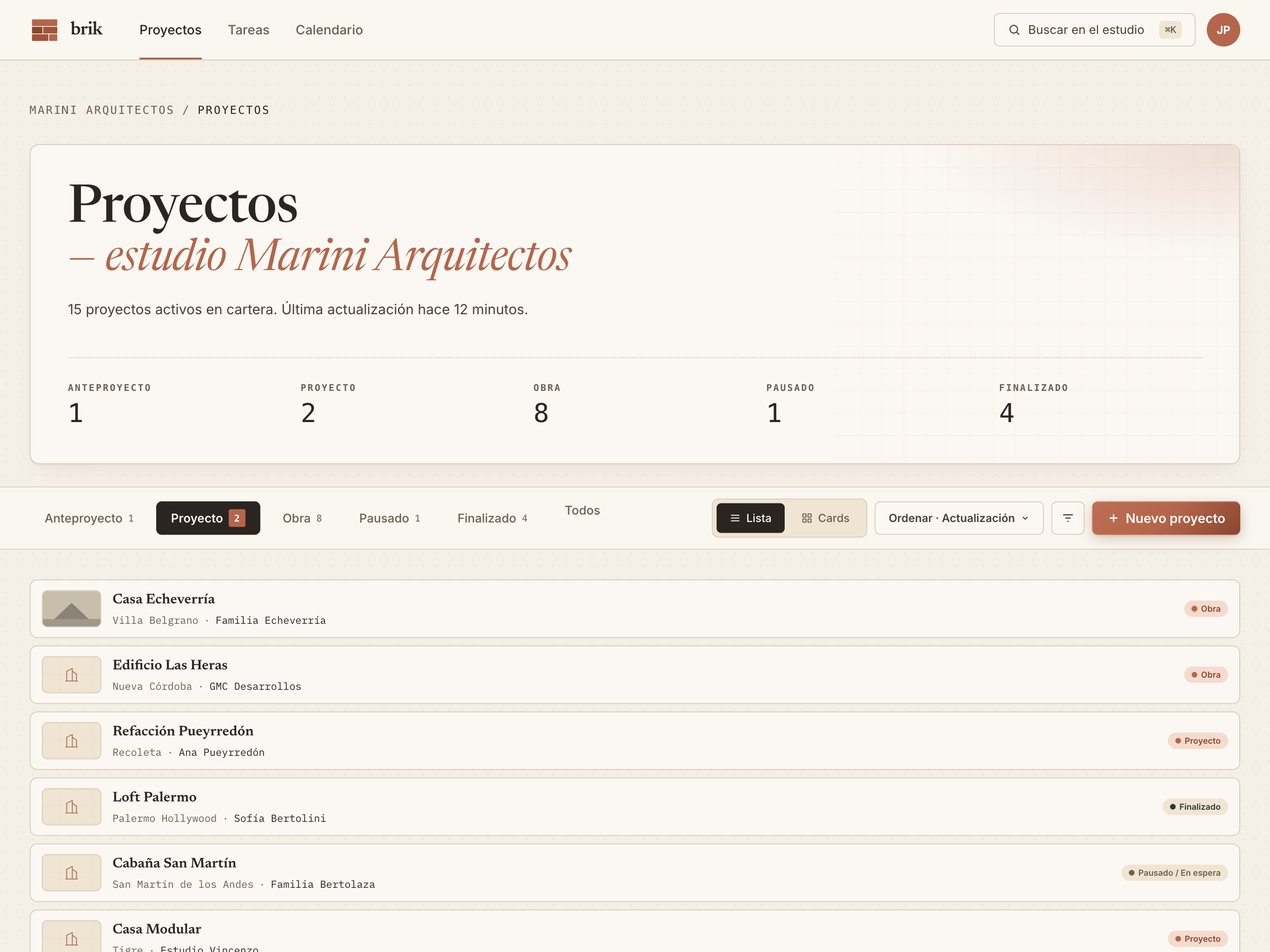Click the Edificio Las Heras building icon
Screen dimensions: 1270x952
(72, 674)
